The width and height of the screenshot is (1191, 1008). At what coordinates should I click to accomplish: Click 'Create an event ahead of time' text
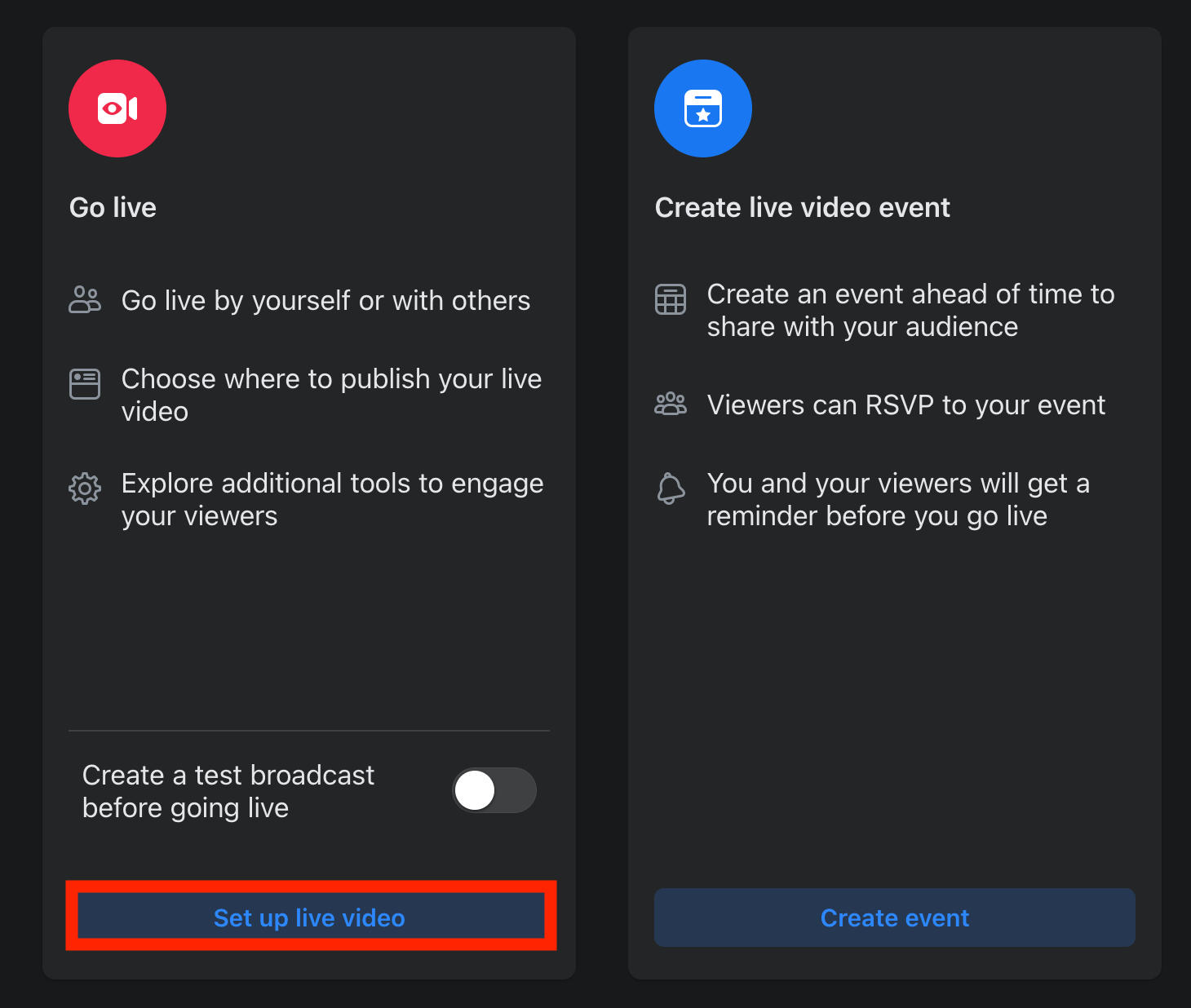click(x=910, y=310)
